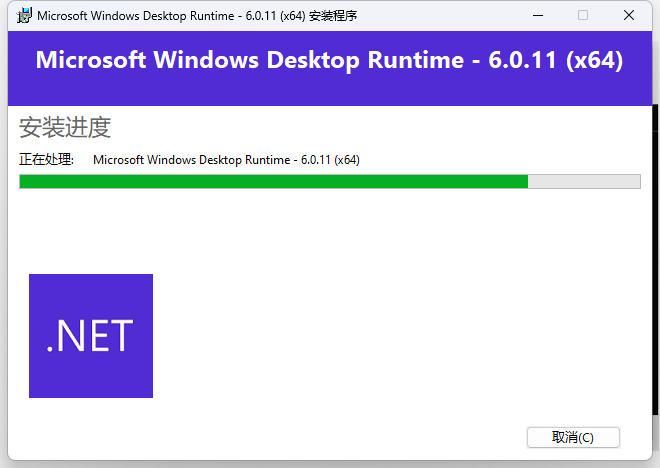Image resolution: width=660 pixels, height=468 pixels.
Task: Minimize the installer window
Action: tap(538, 16)
